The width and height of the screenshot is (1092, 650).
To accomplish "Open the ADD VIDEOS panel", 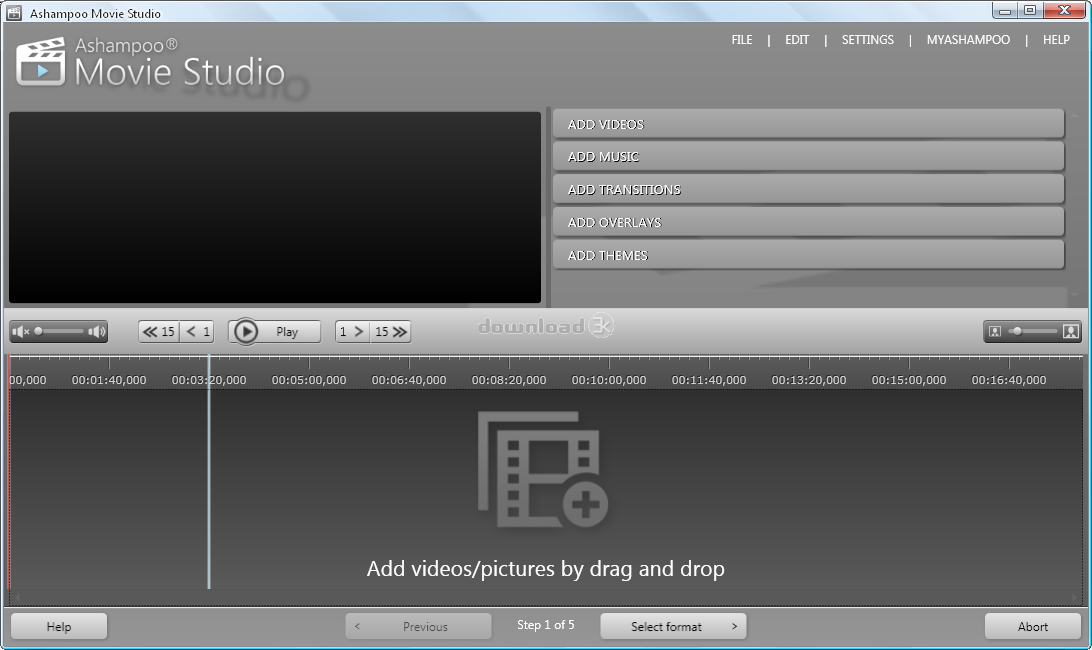I will pyautogui.click(x=809, y=124).
